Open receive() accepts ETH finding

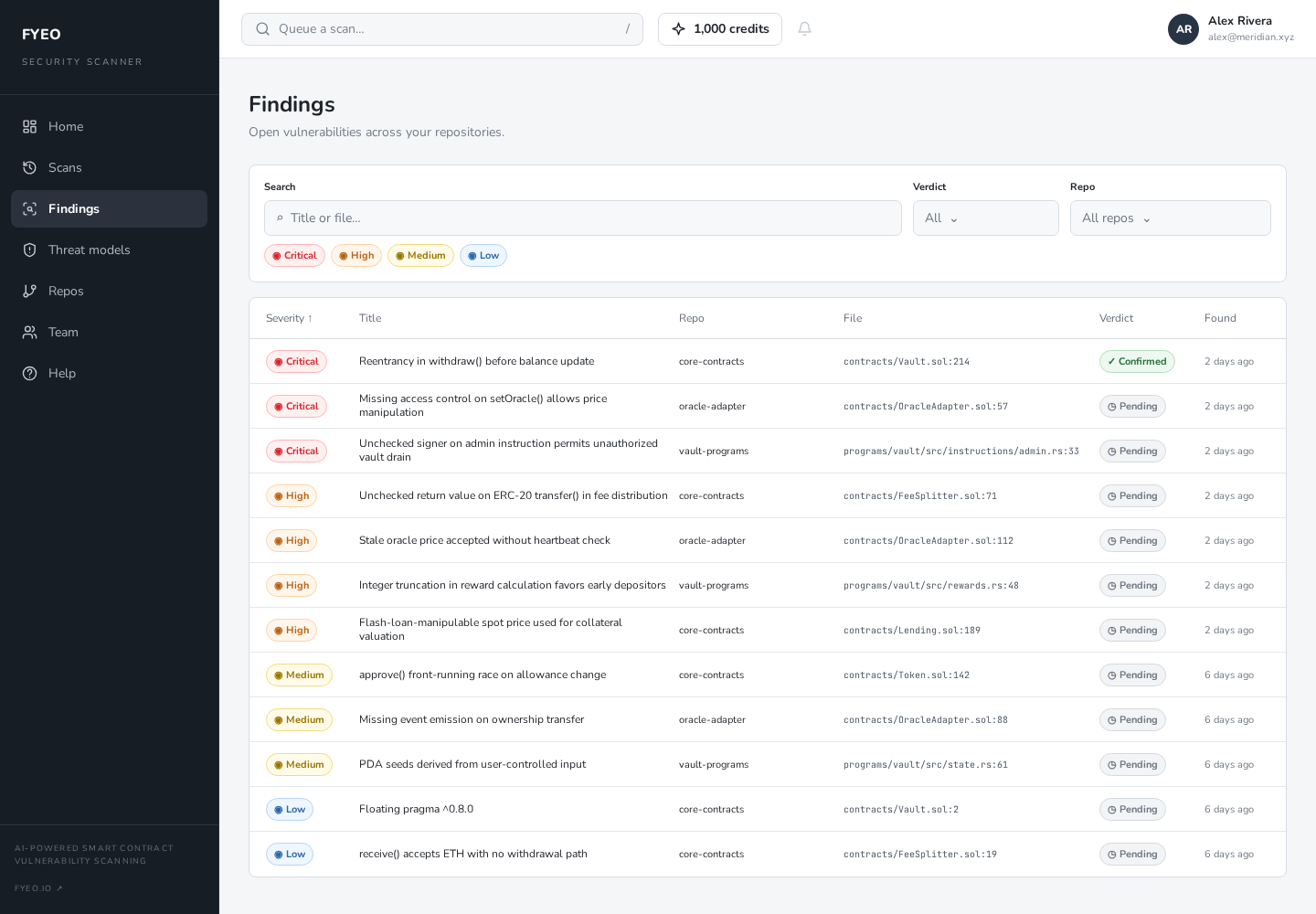tap(473, 854)
